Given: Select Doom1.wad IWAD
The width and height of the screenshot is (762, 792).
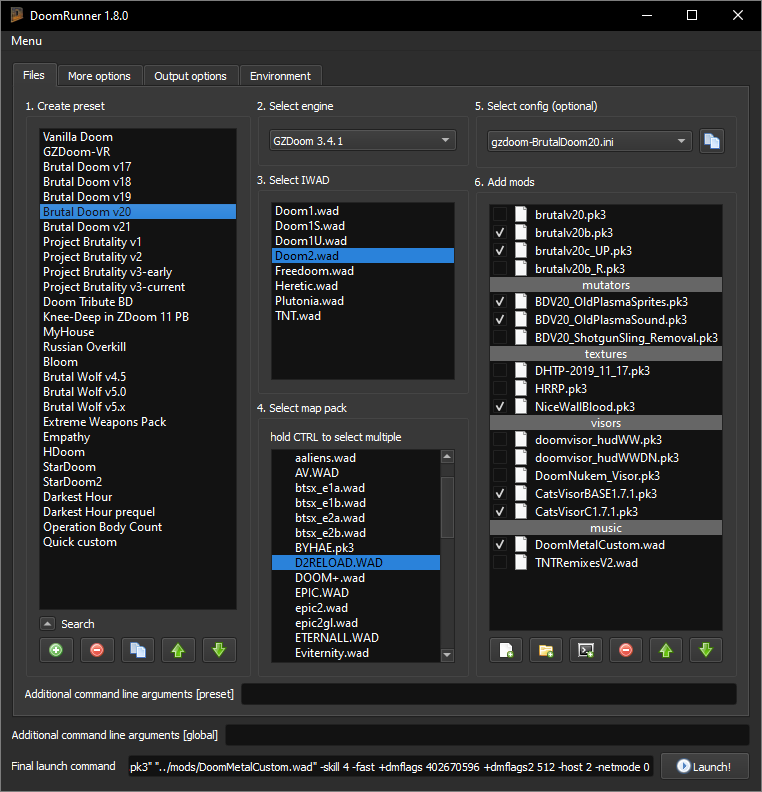Looking at the screenshot, I should point(363,211).
